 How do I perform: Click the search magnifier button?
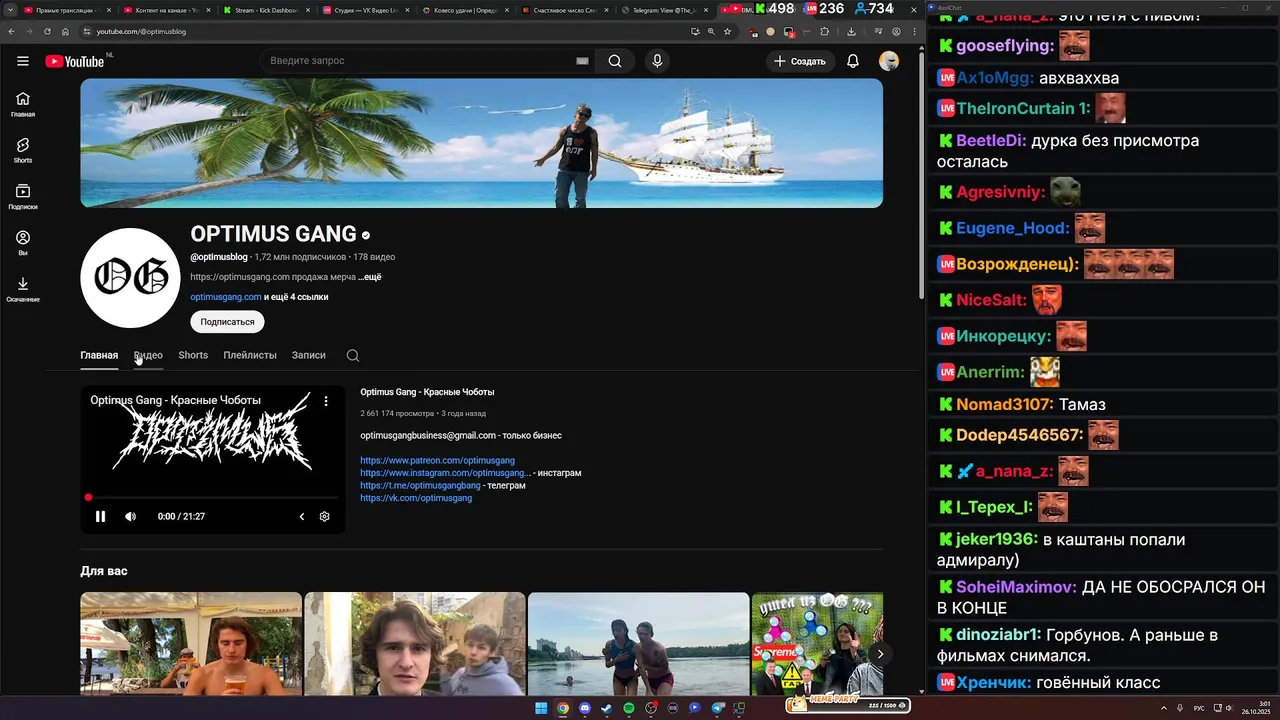click(x=615, y=61)
